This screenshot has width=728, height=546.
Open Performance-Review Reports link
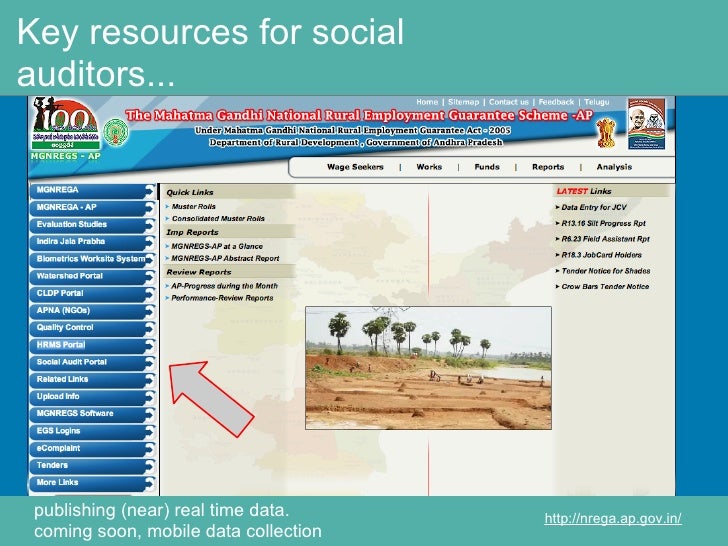tap(222, 298)
